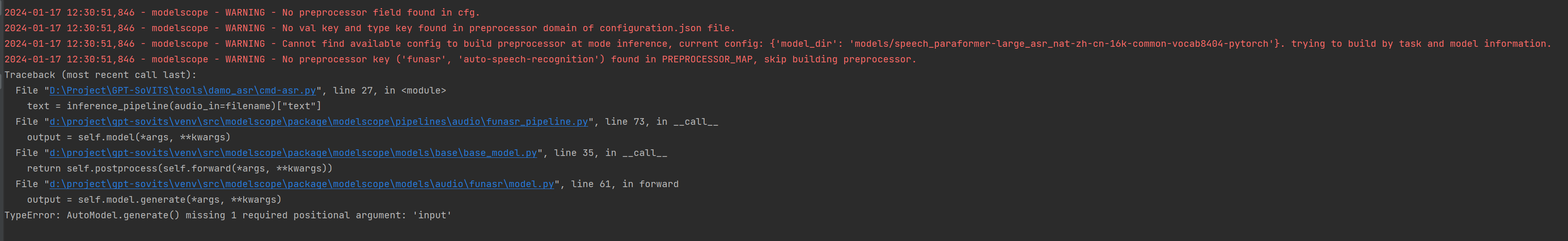Click the 'skip building preprocessor' warning line
The image size is (1568, 241).
pos(460,60)
